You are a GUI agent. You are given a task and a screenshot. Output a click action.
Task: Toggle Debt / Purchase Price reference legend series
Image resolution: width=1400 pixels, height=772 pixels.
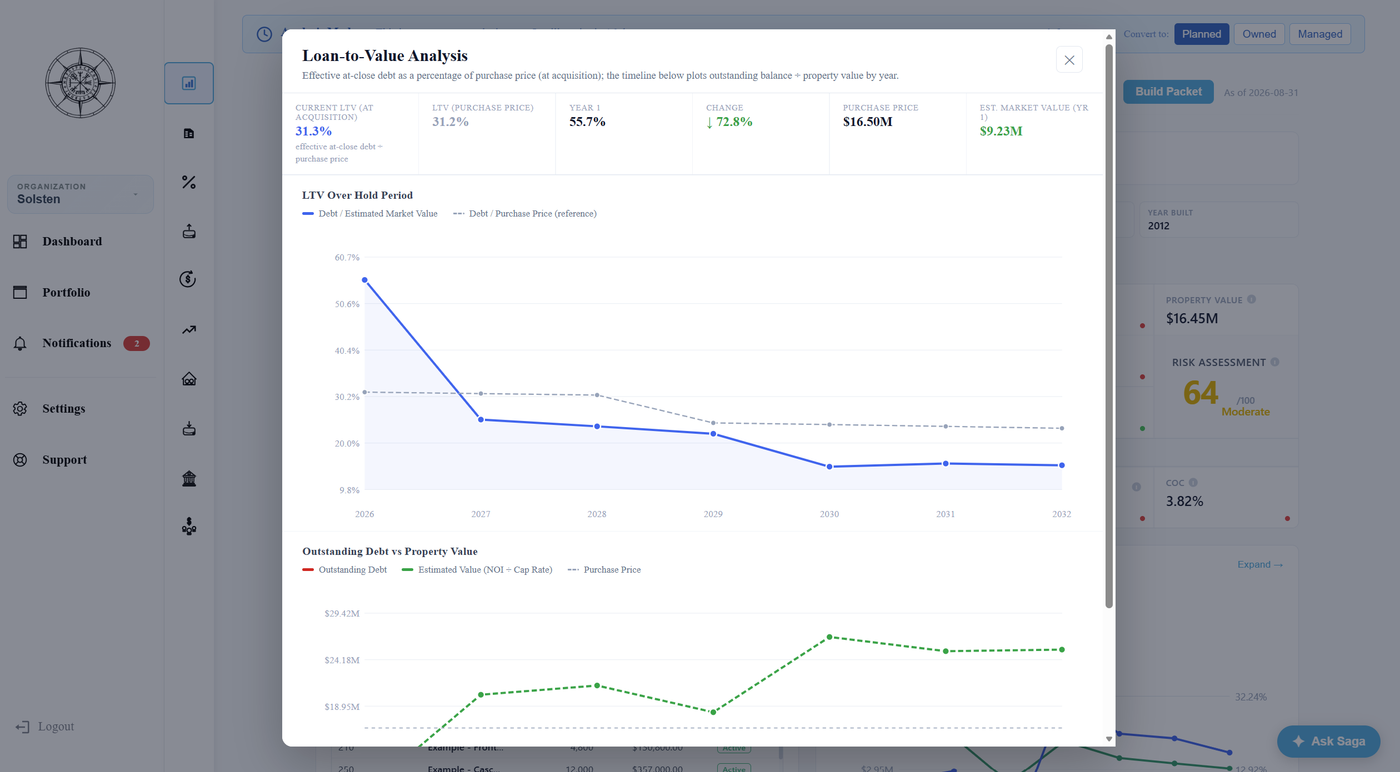[x=525, y=214]
